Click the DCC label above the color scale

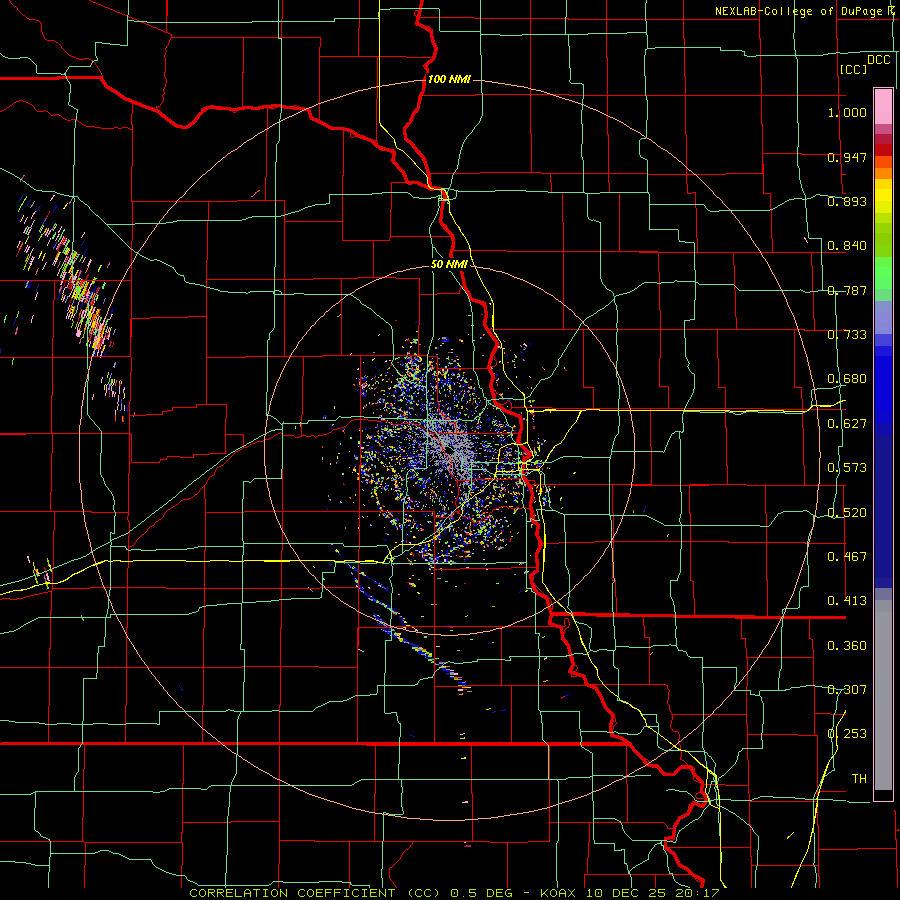click(879, 60)
